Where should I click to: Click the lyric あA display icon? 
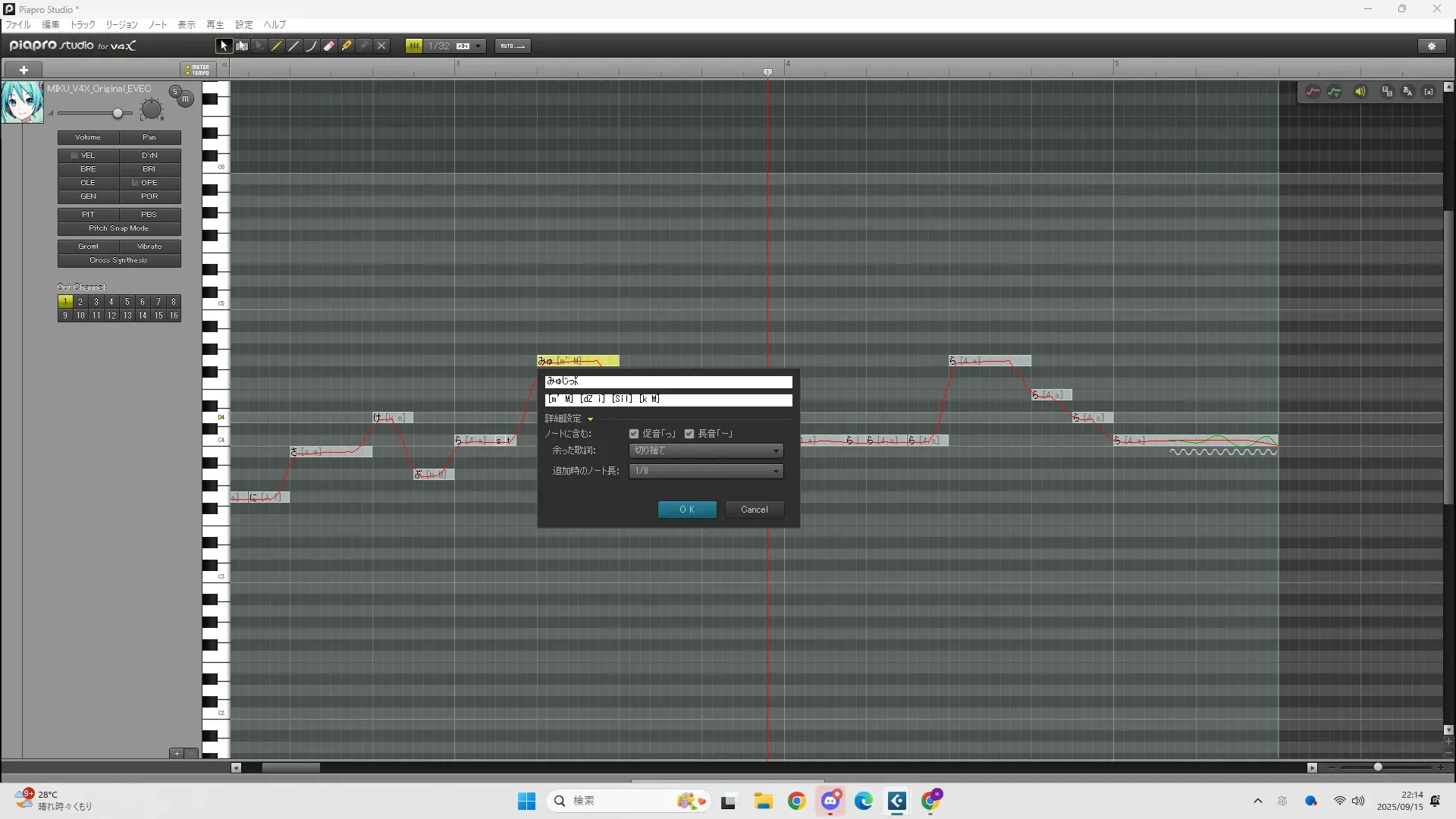pyautogui.click(x=1407, y=92)
